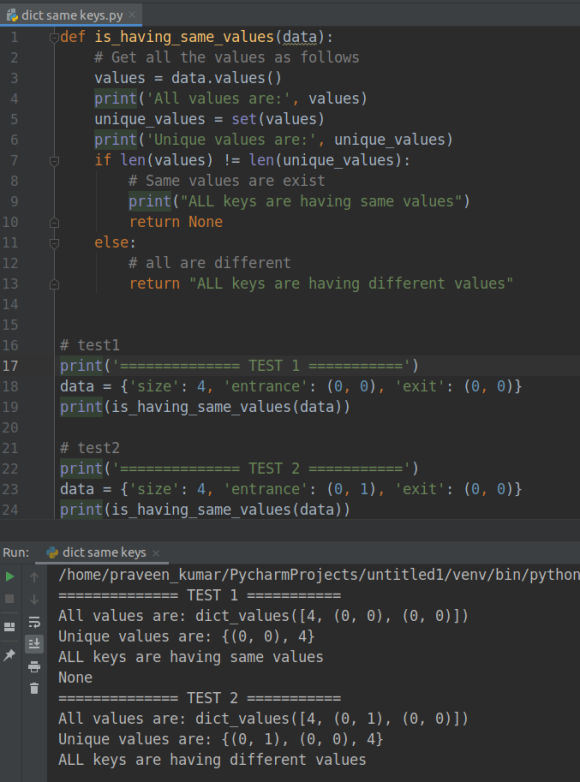Click the fold end marker on line 13
This screenshot has height=782, width=580.
pyautogui.click(x=54, y=284)
